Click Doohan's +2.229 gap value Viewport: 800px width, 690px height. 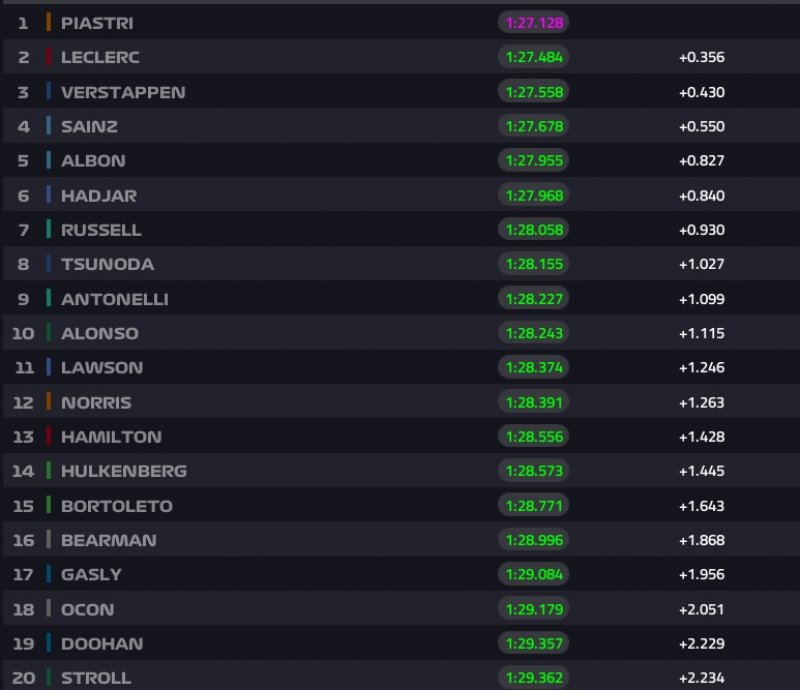[x=701, y=643]
